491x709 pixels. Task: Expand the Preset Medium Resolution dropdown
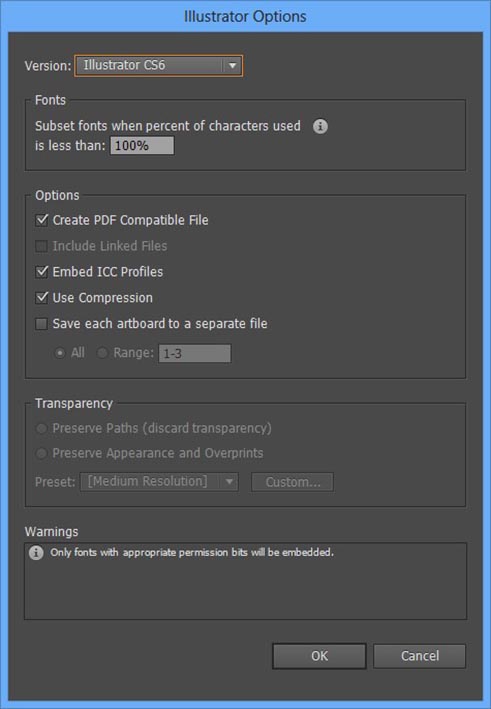pyautogui.click(x=159, y=482)
